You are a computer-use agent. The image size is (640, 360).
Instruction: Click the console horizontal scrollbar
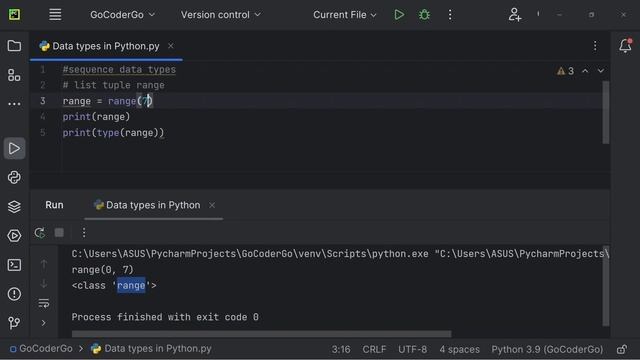(262, 334)
